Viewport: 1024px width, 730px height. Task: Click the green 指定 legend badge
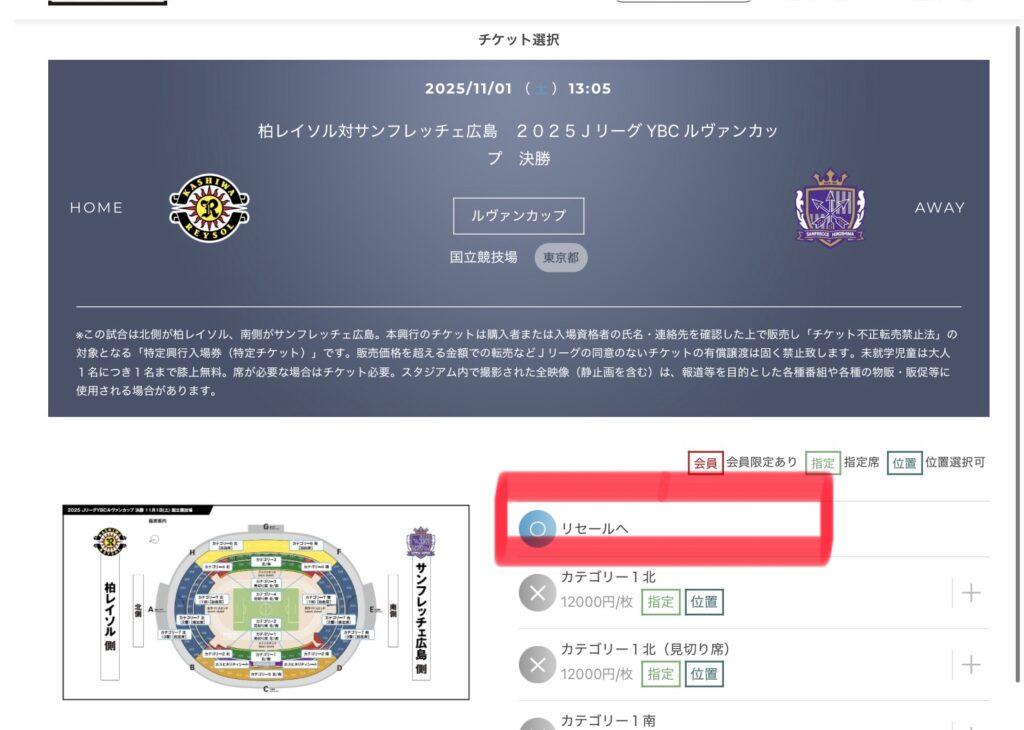(x=823, y=462)
